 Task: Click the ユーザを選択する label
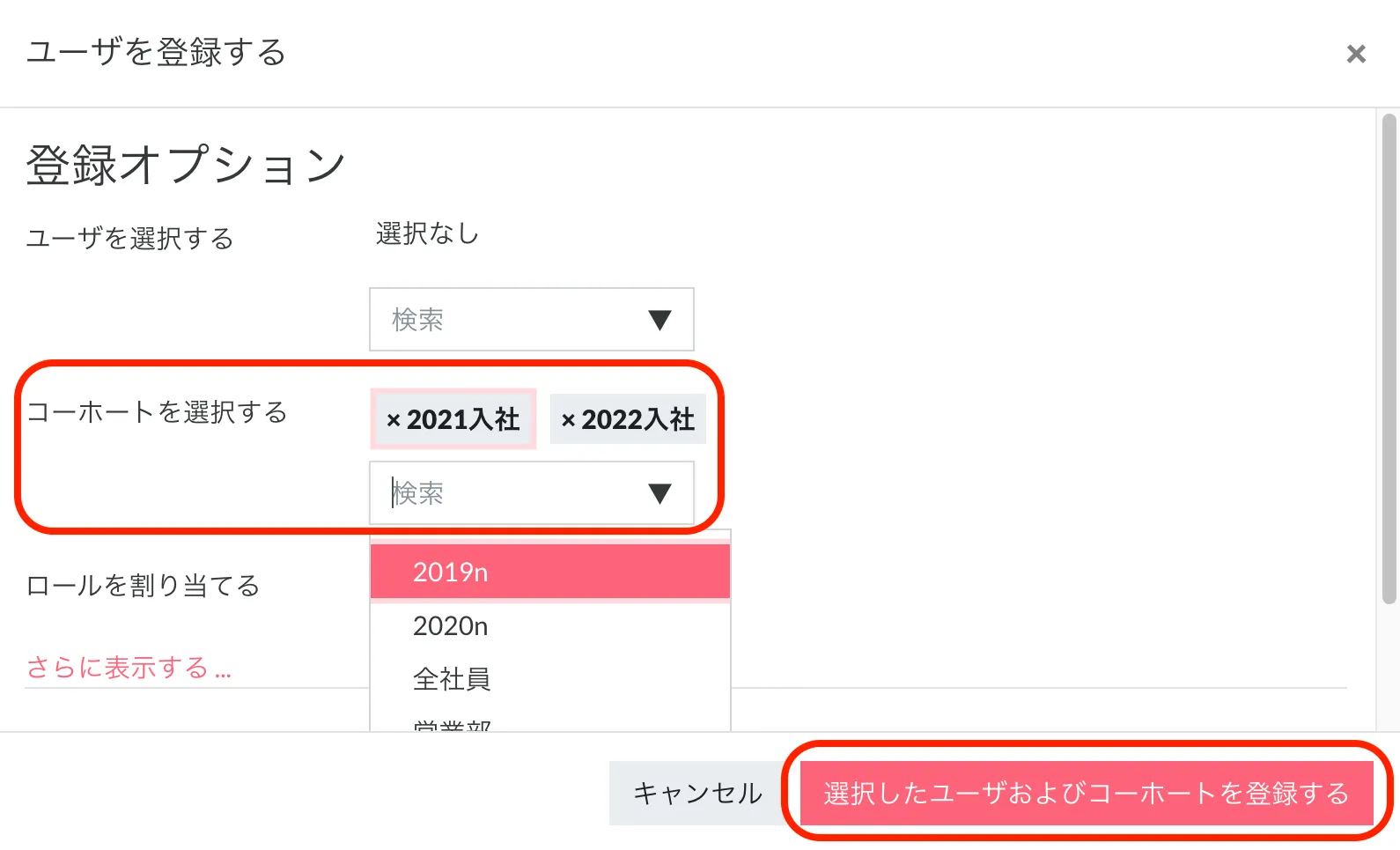pos(129,239)
